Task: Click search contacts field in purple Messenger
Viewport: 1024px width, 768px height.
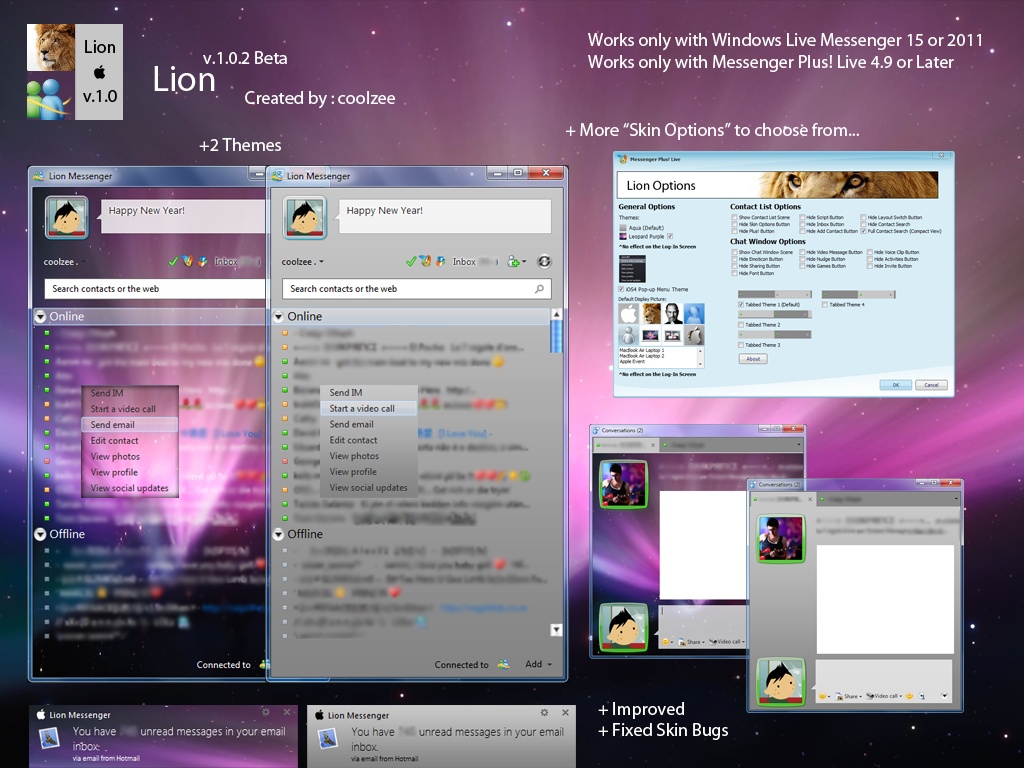Action: [155, 289]
